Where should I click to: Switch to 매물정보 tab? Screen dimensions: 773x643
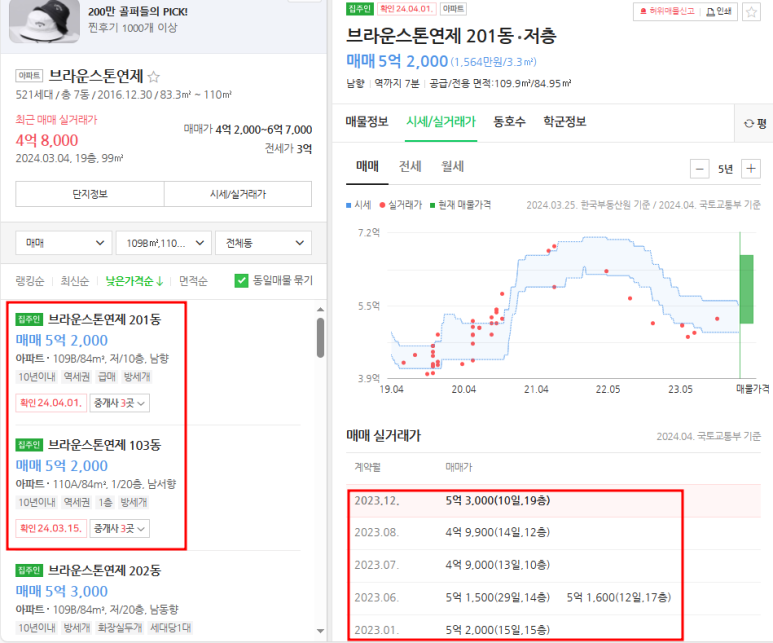click(x=367, y=122)
